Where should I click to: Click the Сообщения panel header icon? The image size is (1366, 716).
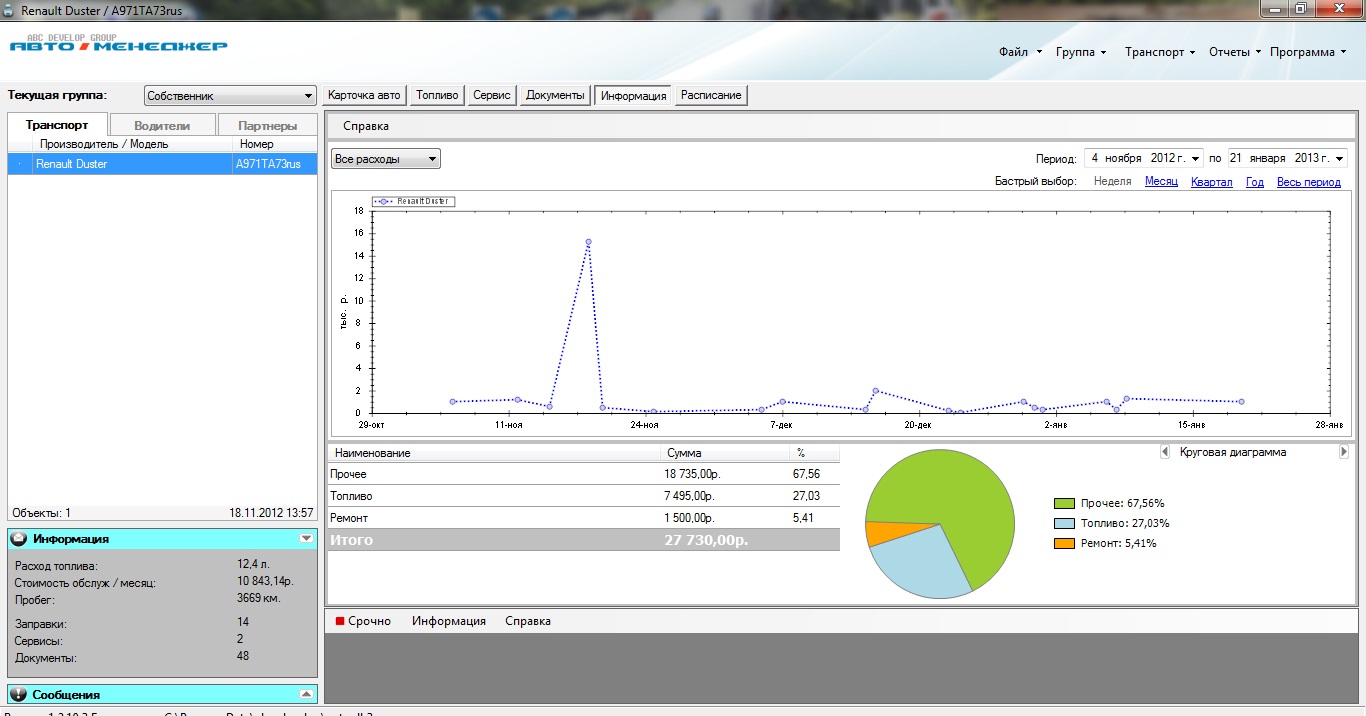(19, 694)
